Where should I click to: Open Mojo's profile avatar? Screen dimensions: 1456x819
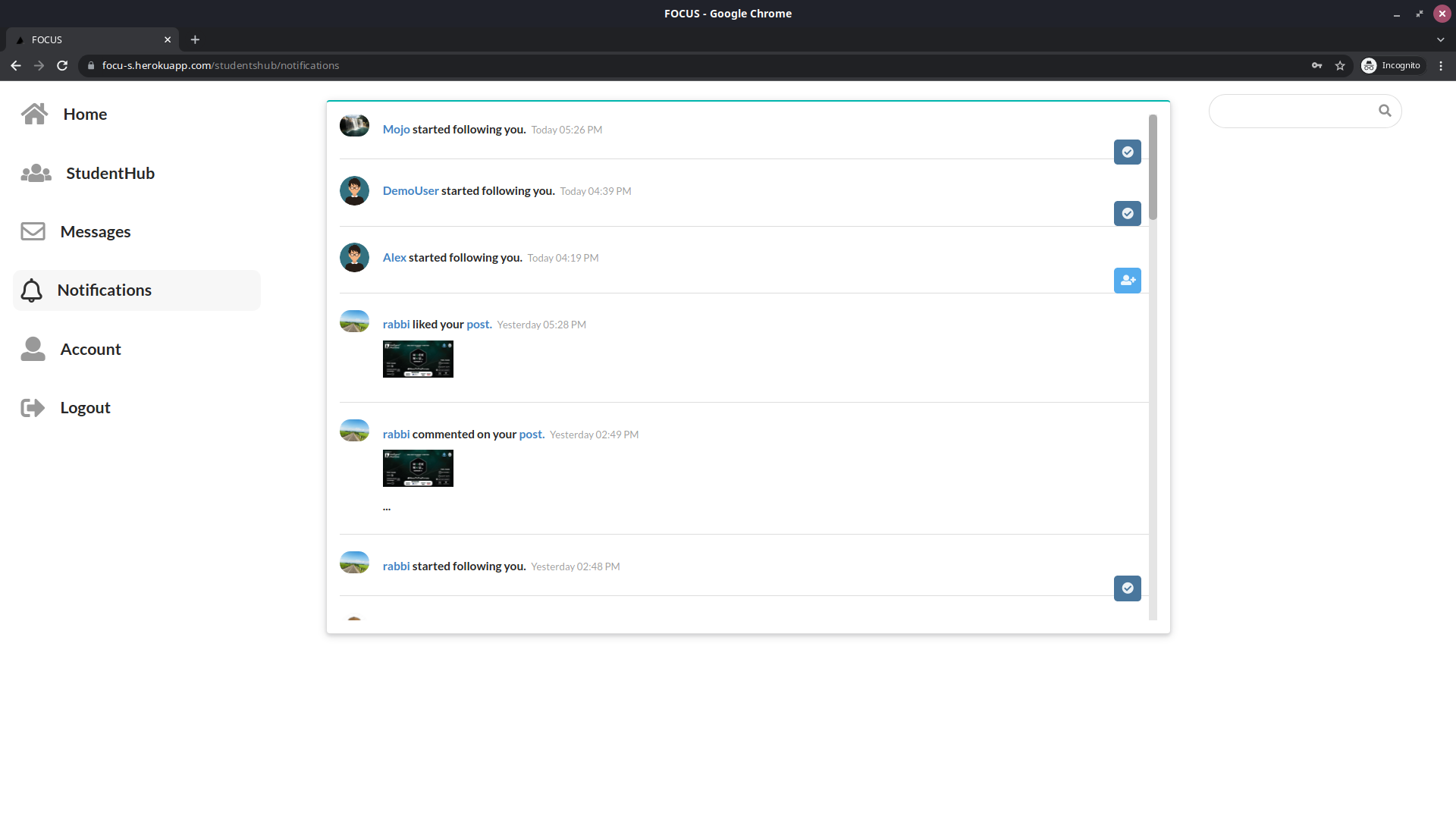(x=353, y=125)
